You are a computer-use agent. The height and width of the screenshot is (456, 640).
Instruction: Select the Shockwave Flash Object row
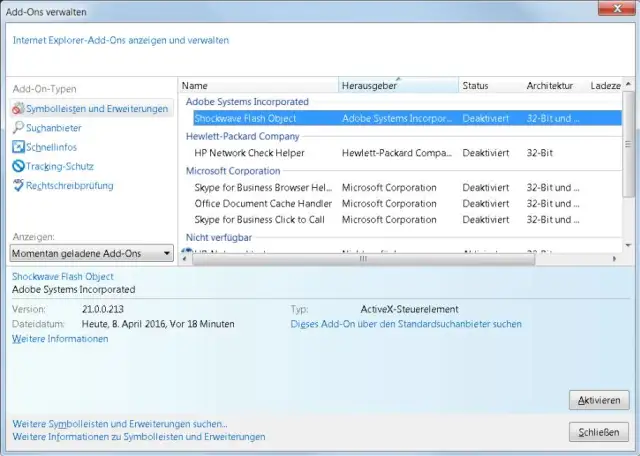tap(245, 118)
